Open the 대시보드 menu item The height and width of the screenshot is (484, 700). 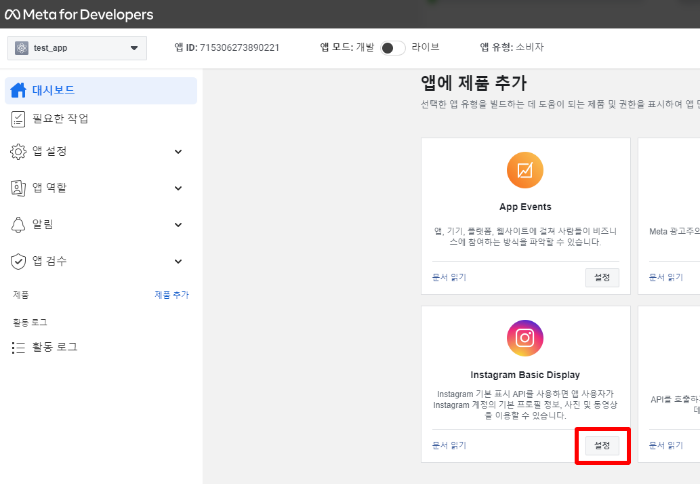(x=101, y=90)
